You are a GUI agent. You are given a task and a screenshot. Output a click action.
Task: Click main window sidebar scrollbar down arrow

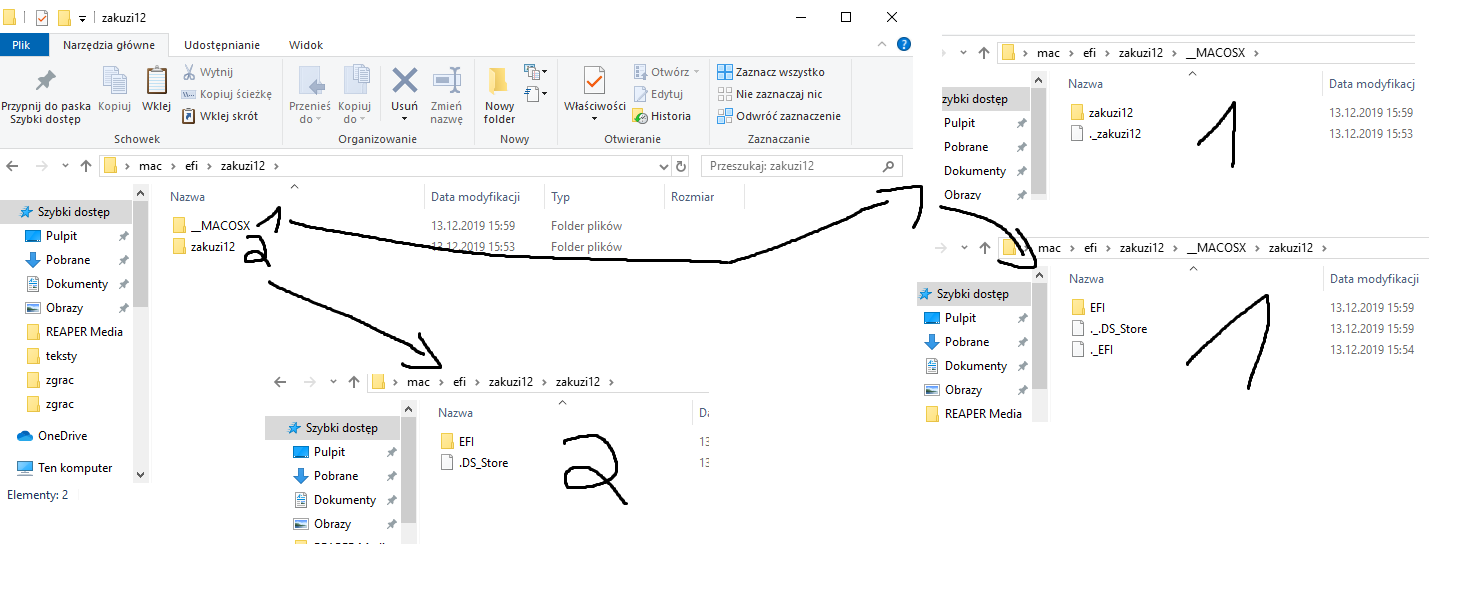[x=141, y=475]
